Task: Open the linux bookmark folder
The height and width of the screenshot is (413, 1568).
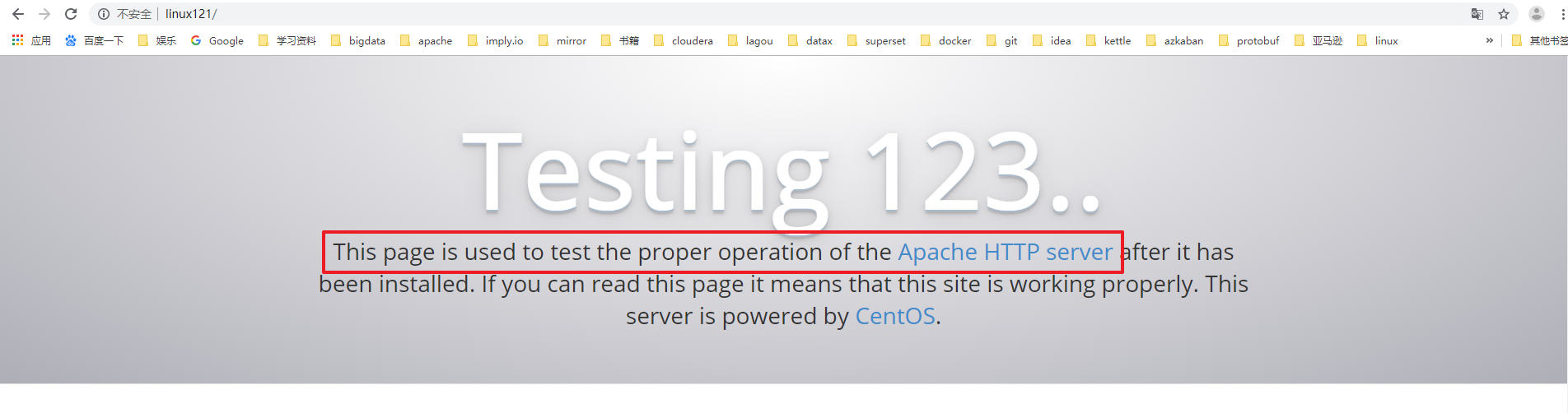Action: coord(1378,40)
